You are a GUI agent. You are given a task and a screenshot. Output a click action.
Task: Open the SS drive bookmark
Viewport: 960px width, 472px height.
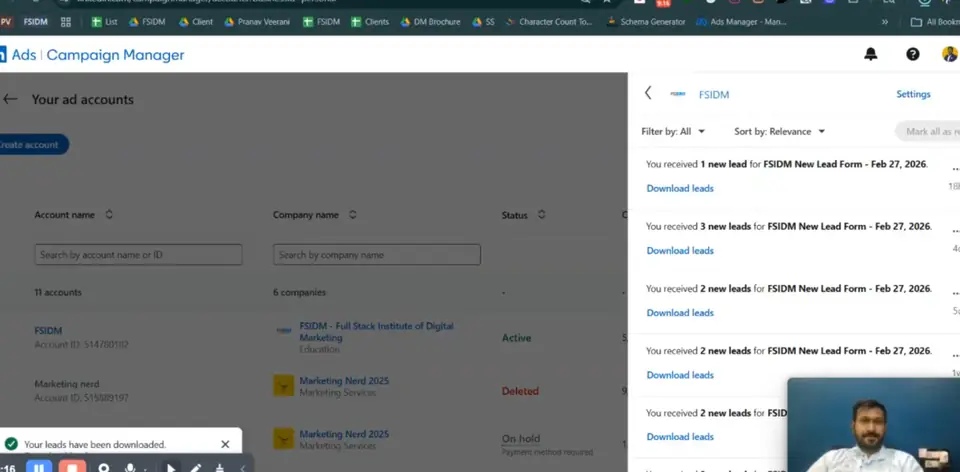click(x=483, y=22)
